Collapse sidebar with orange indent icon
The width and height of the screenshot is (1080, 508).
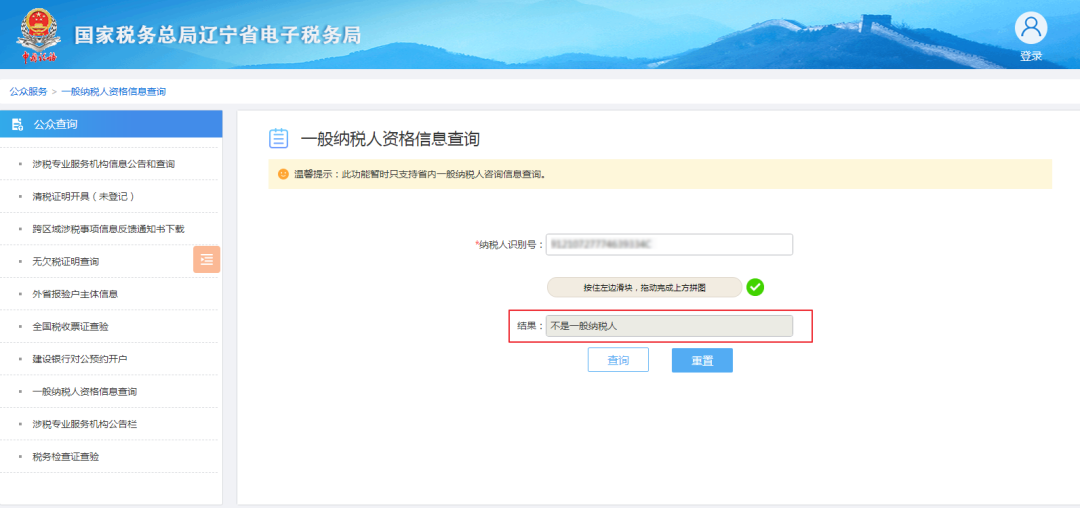(207, 260)
